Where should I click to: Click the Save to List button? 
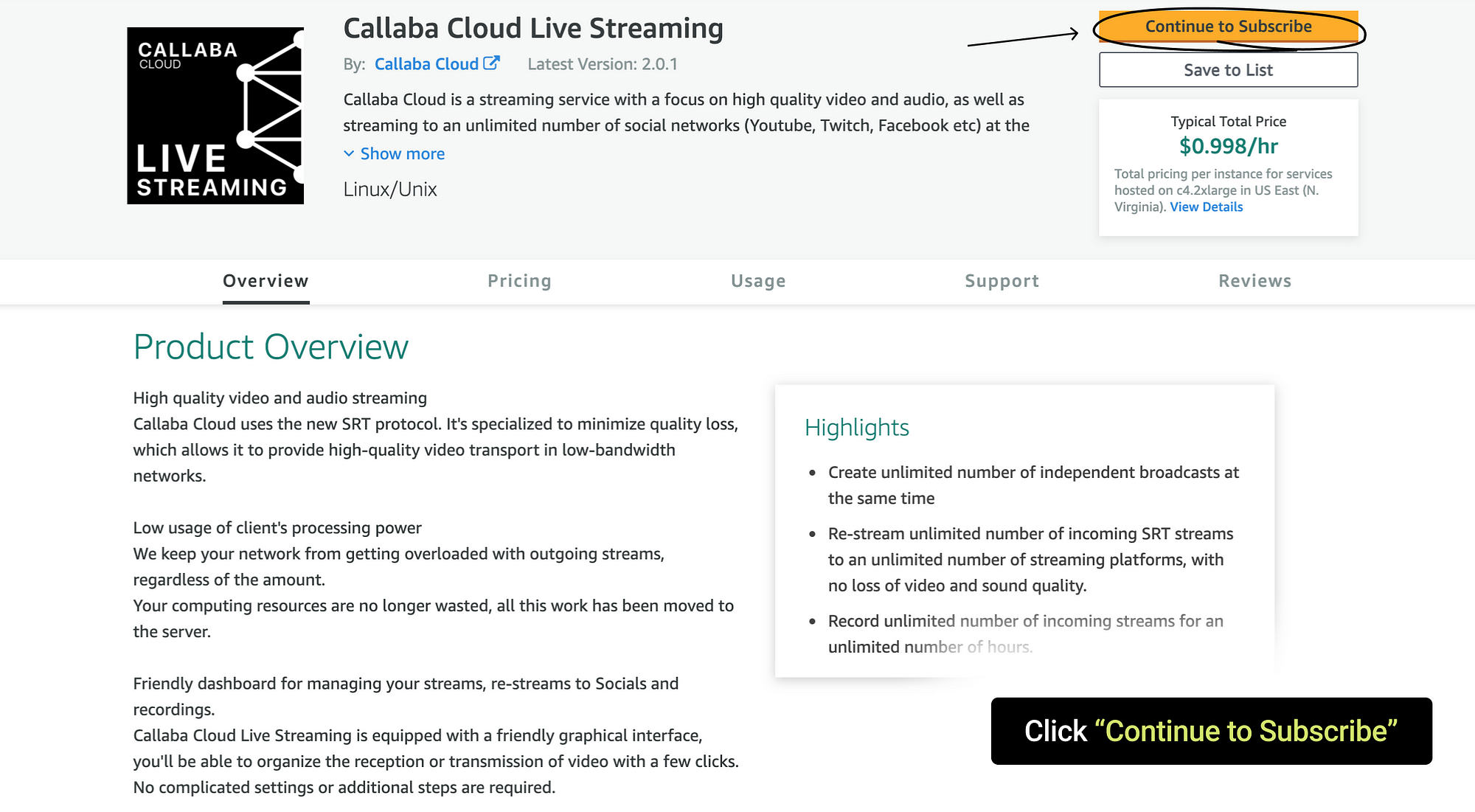pyautogui.click(x=1227, y=70)
